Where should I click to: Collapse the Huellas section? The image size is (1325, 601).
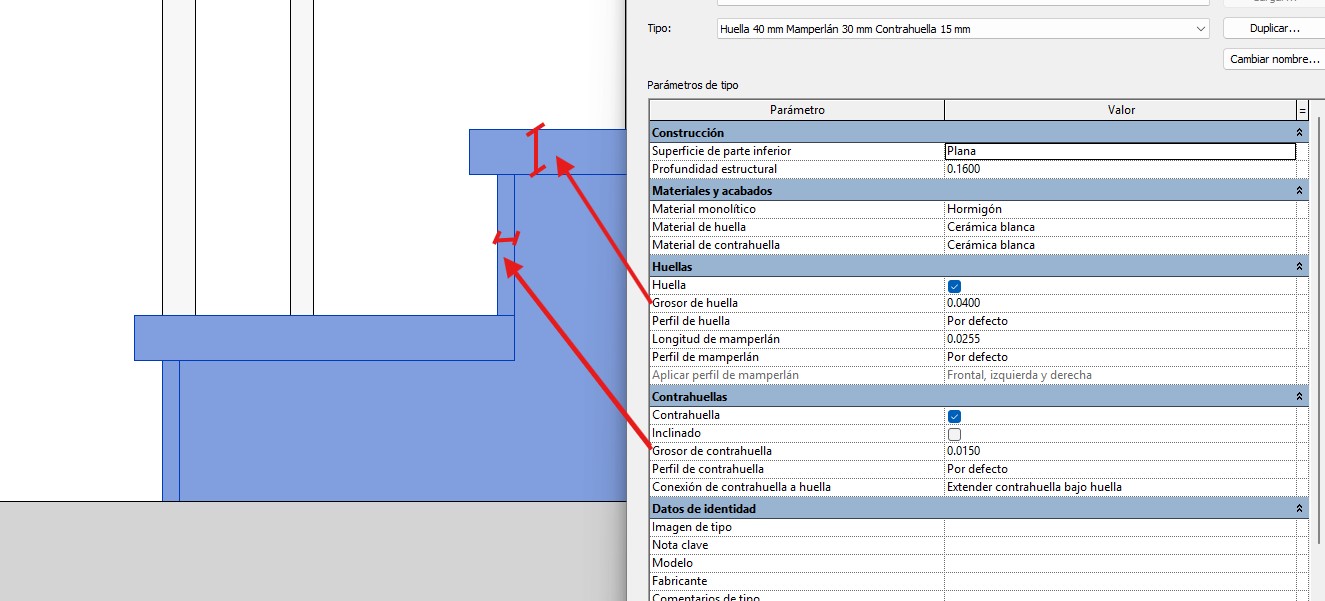pyautogui.click(x=1299, y=267)
